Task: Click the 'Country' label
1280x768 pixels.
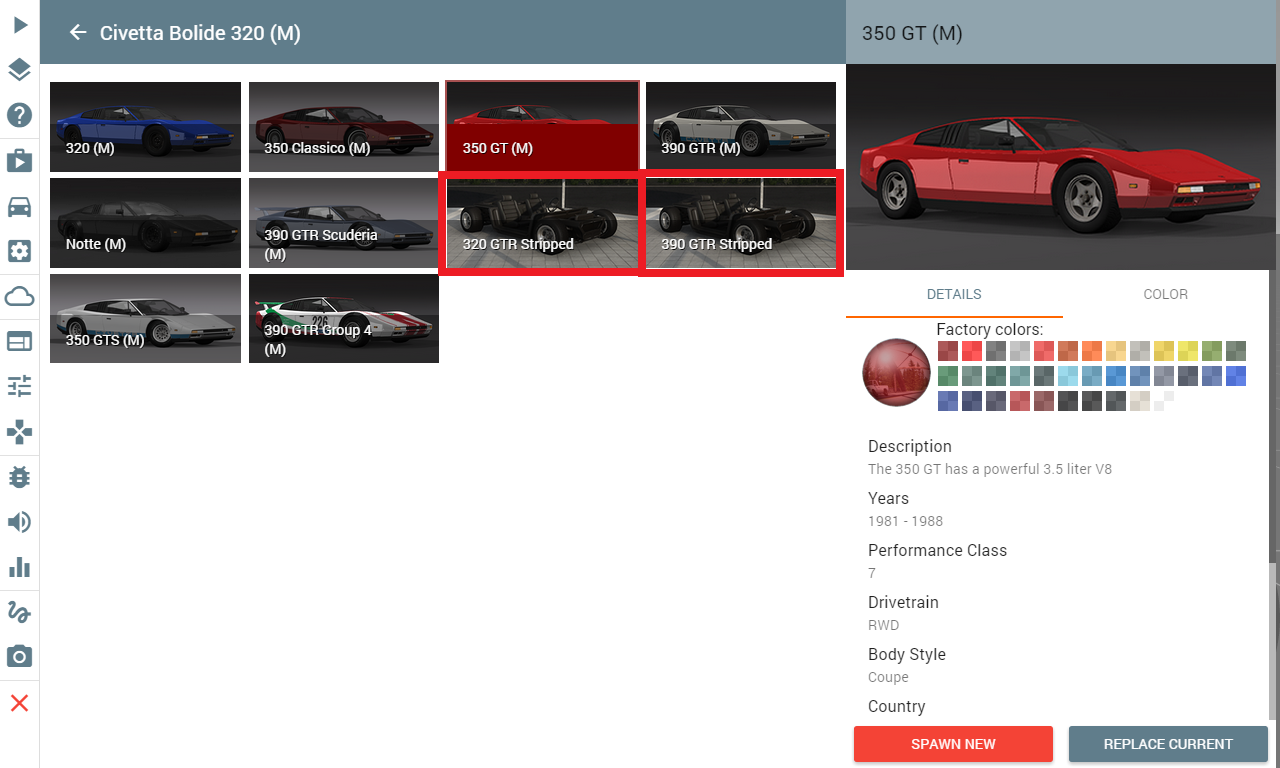Action: (897, 706)
